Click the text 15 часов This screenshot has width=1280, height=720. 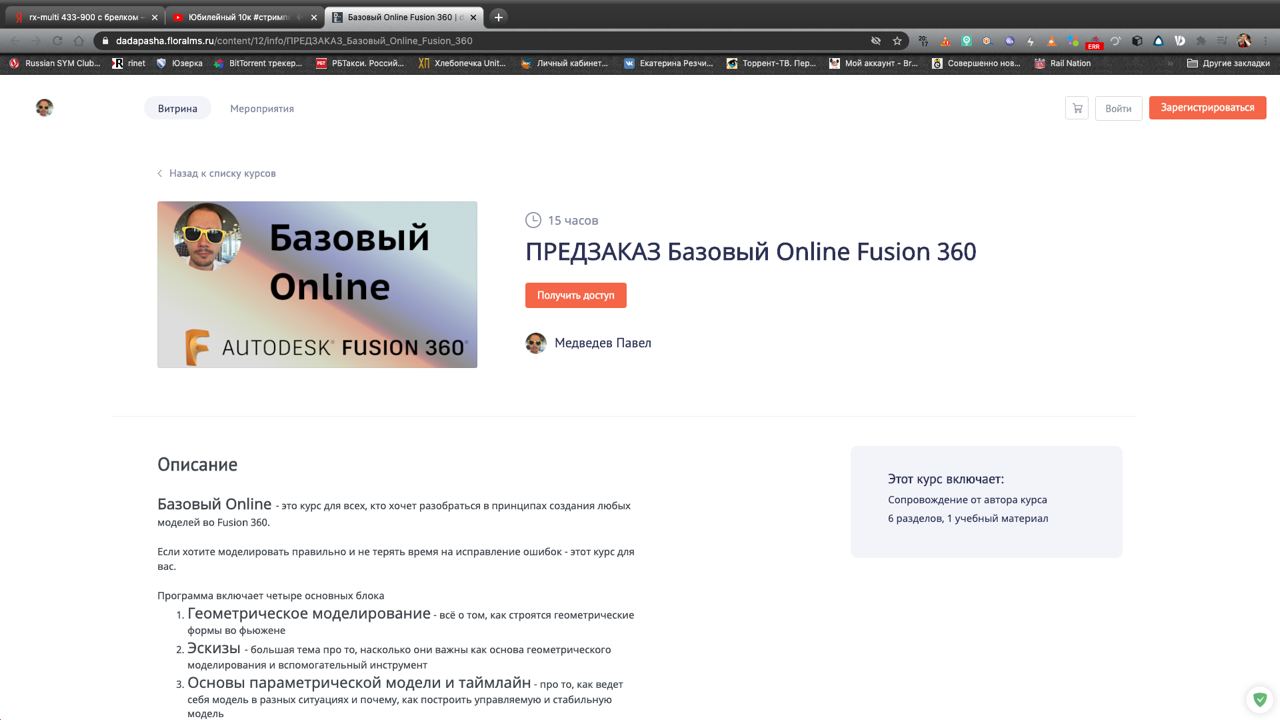coord(573,220)
